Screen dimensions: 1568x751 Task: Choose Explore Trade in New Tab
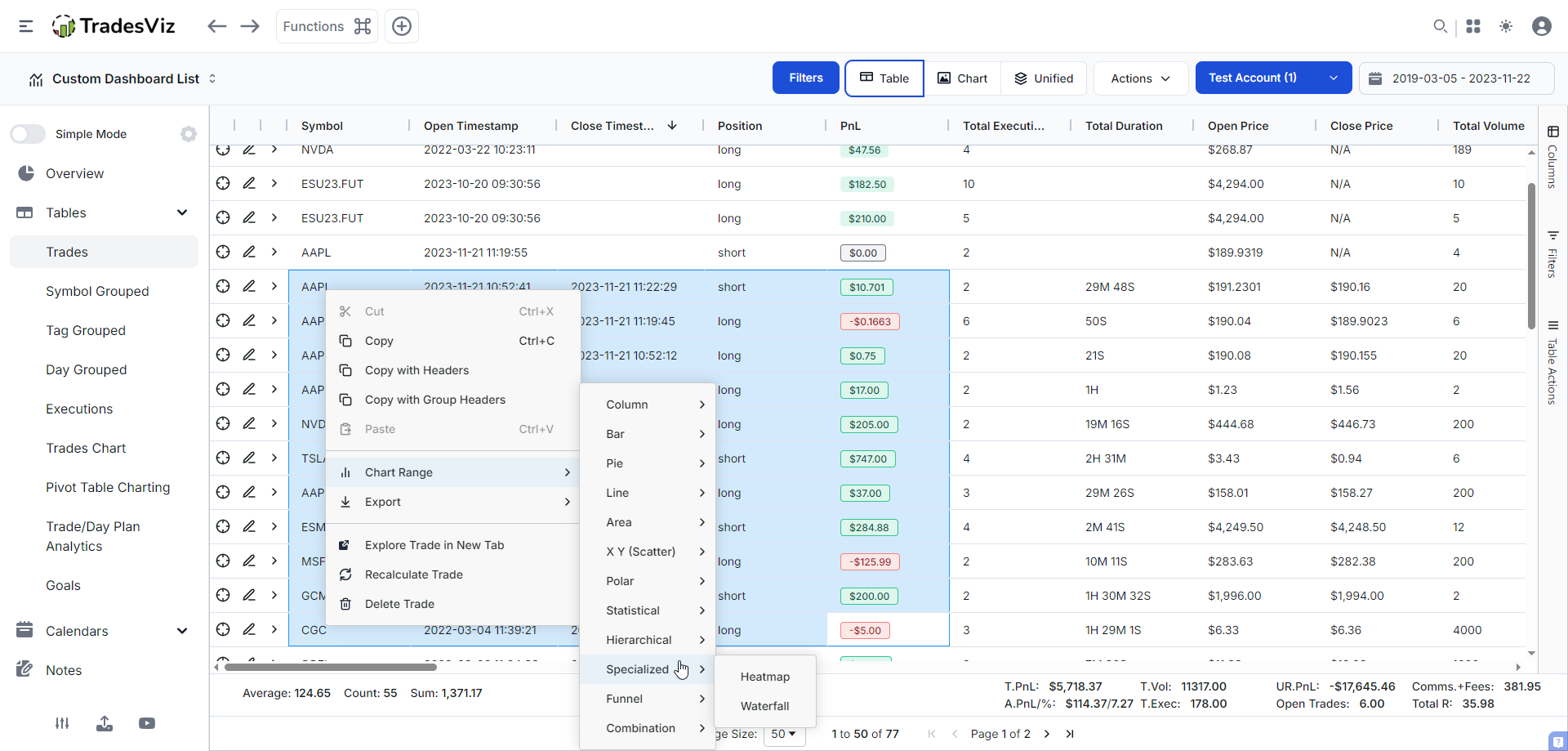(453, 545)
